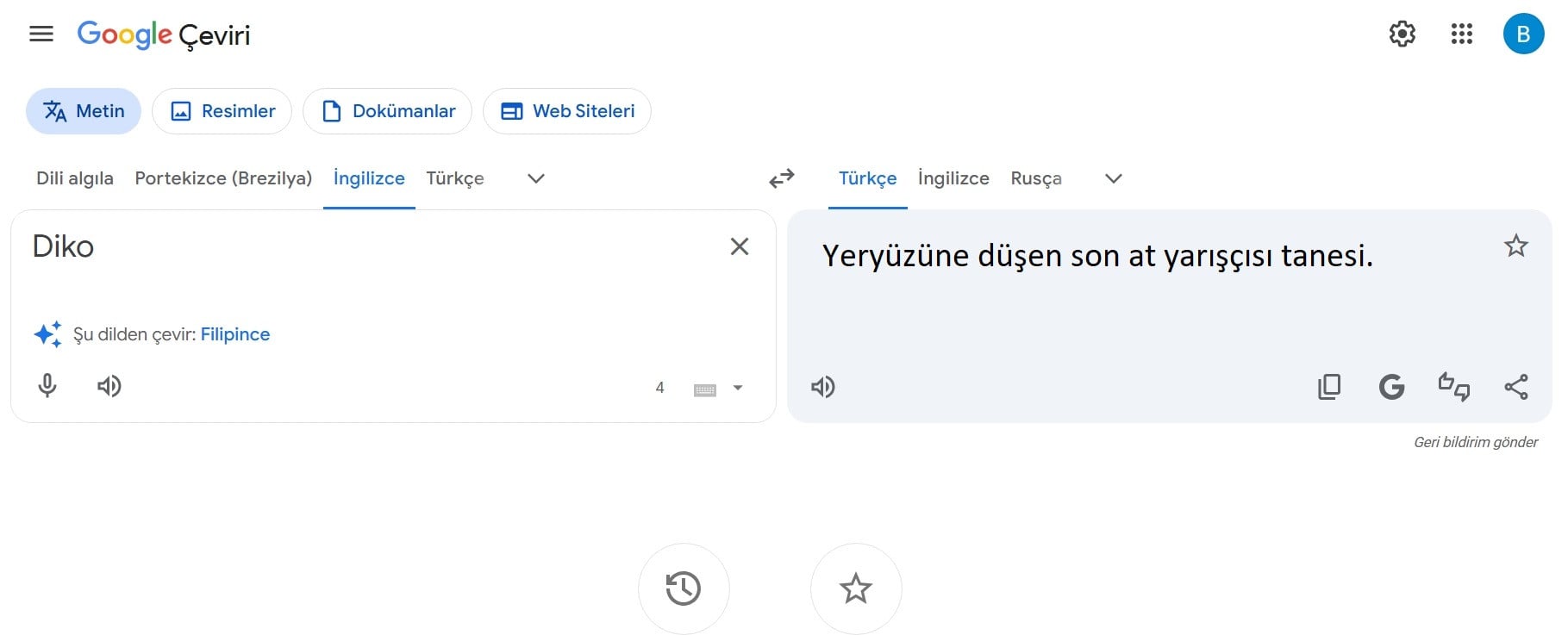Viewport: 1568px width, 635px height.
Task: Select Dili algıla source language
Action: point(75,178)
